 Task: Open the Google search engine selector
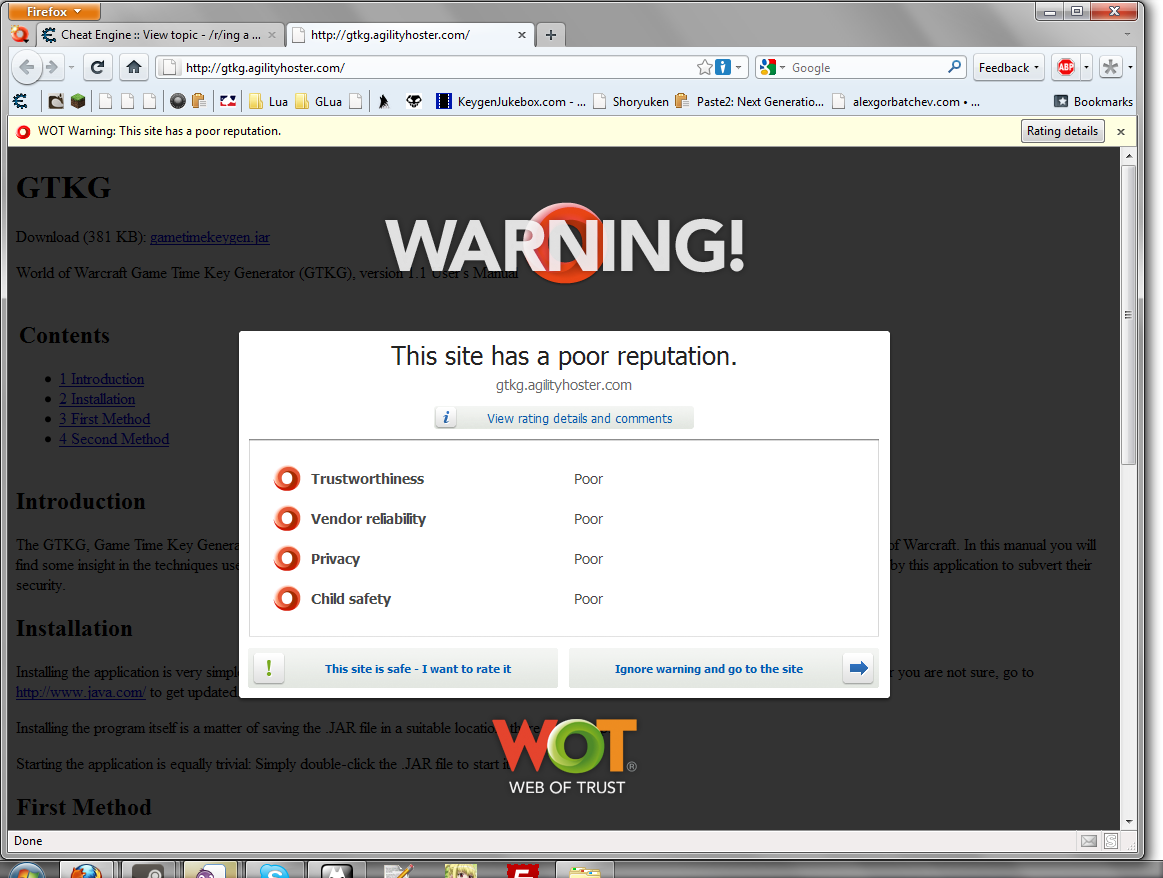[772, 67]
